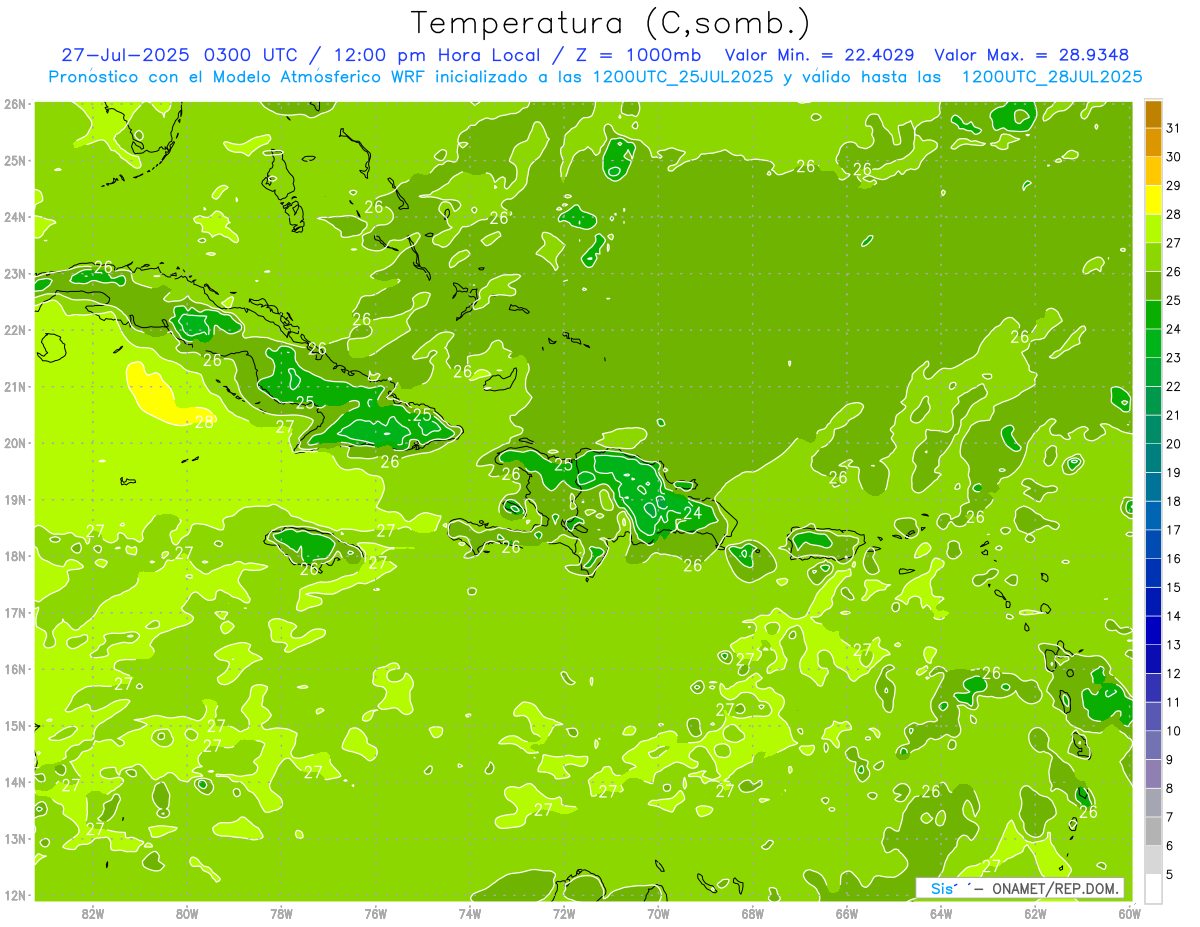Click the latitude label "17N"

coord(15,612)
